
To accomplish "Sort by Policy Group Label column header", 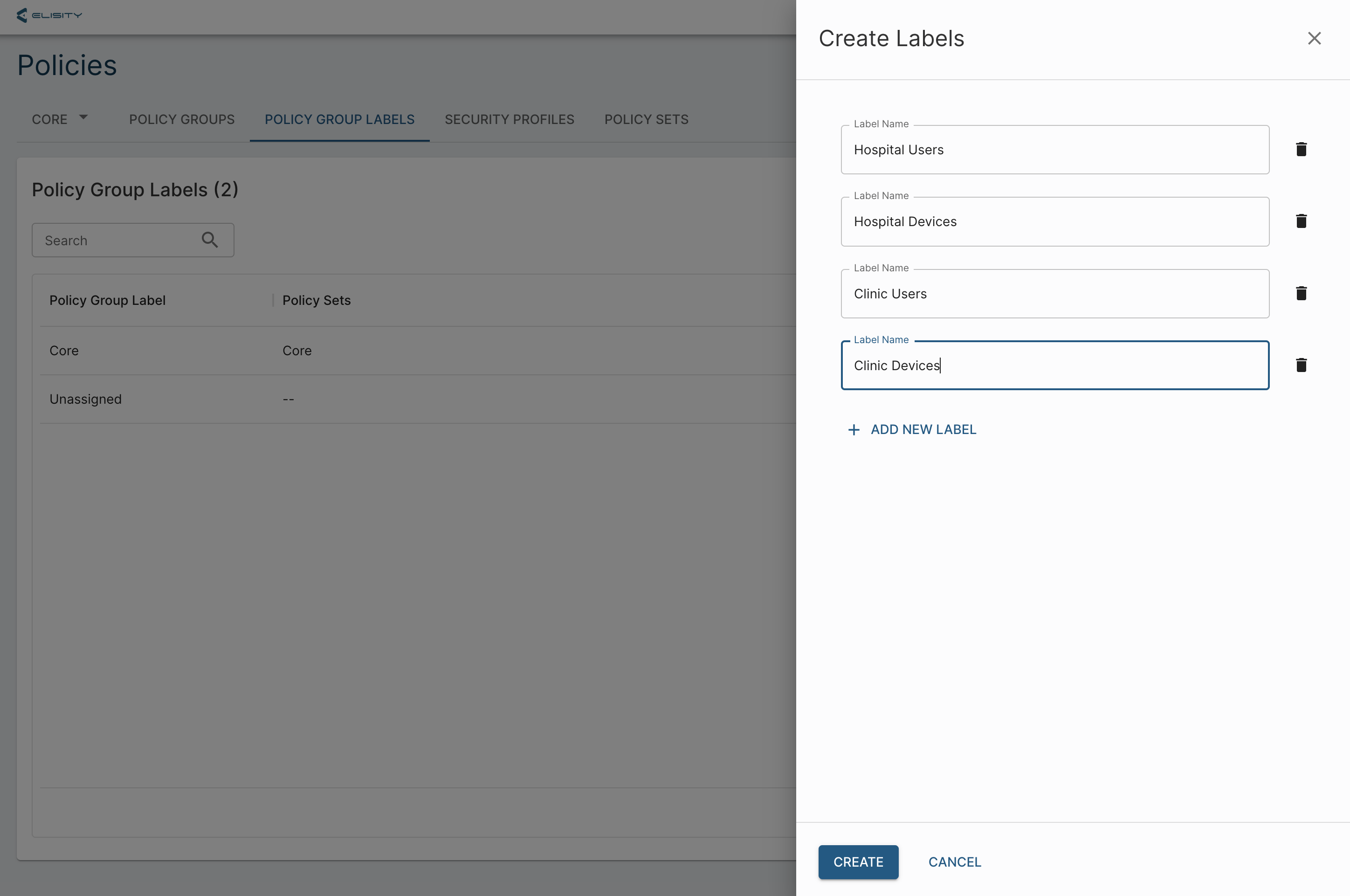I will 107,301.
